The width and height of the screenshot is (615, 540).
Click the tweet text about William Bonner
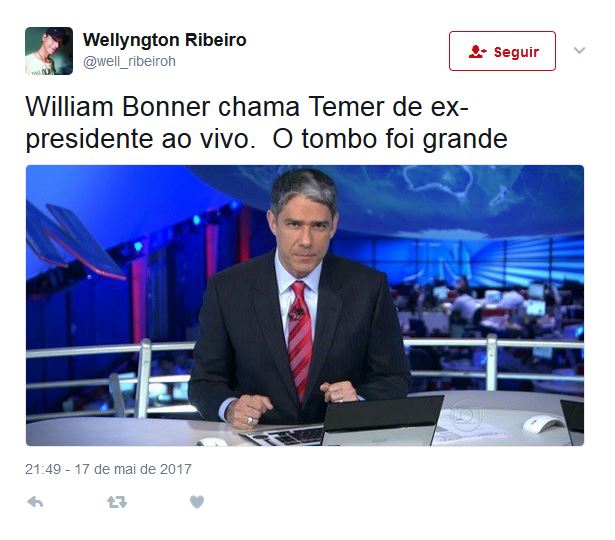click(x=267, y=122)
